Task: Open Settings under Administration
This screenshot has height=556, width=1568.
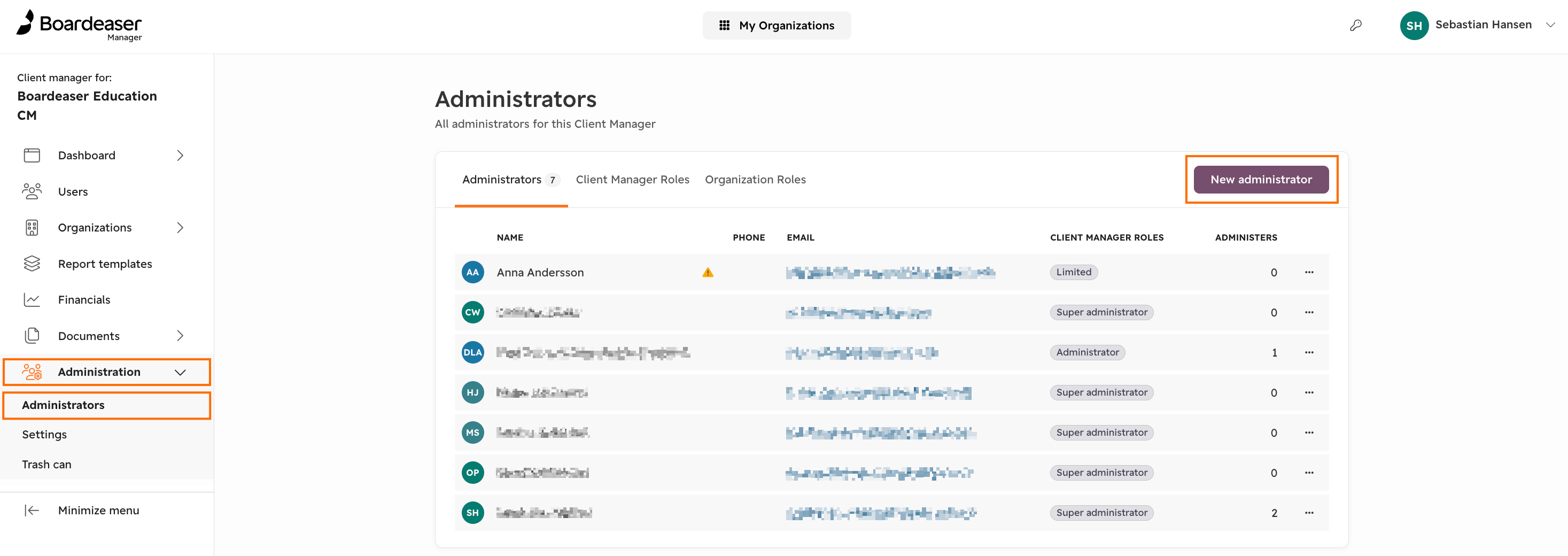Action: [x=44, y=434]
